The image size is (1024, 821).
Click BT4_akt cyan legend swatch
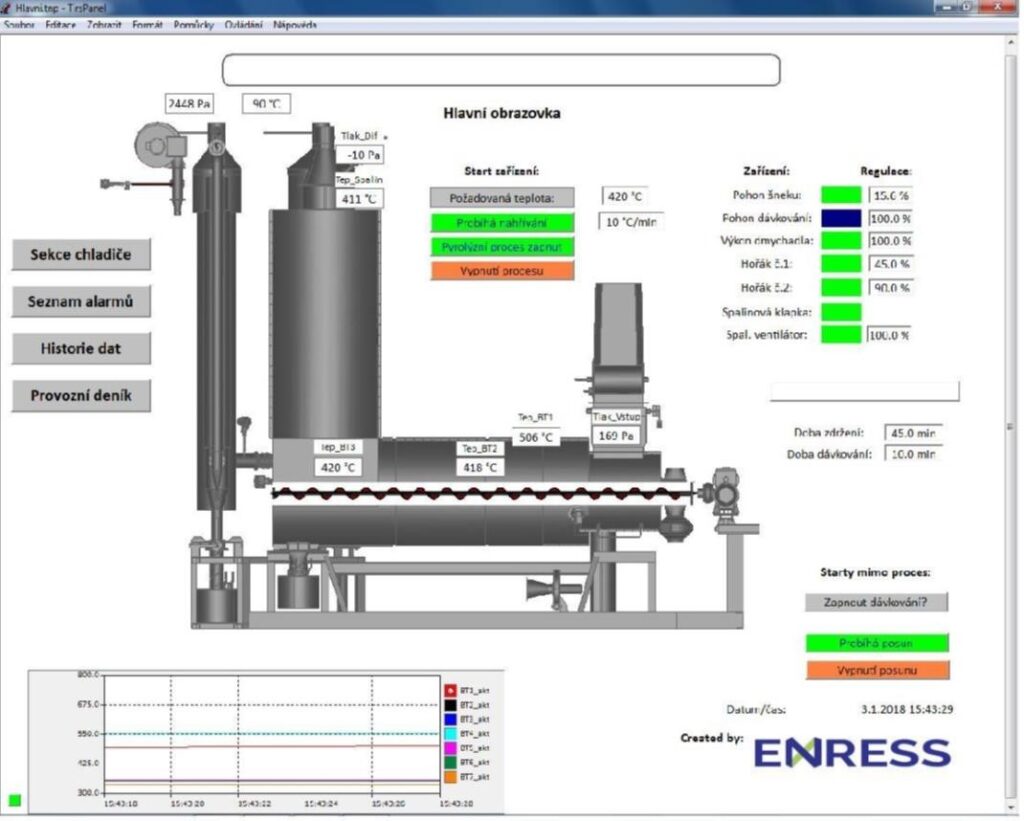450,733
